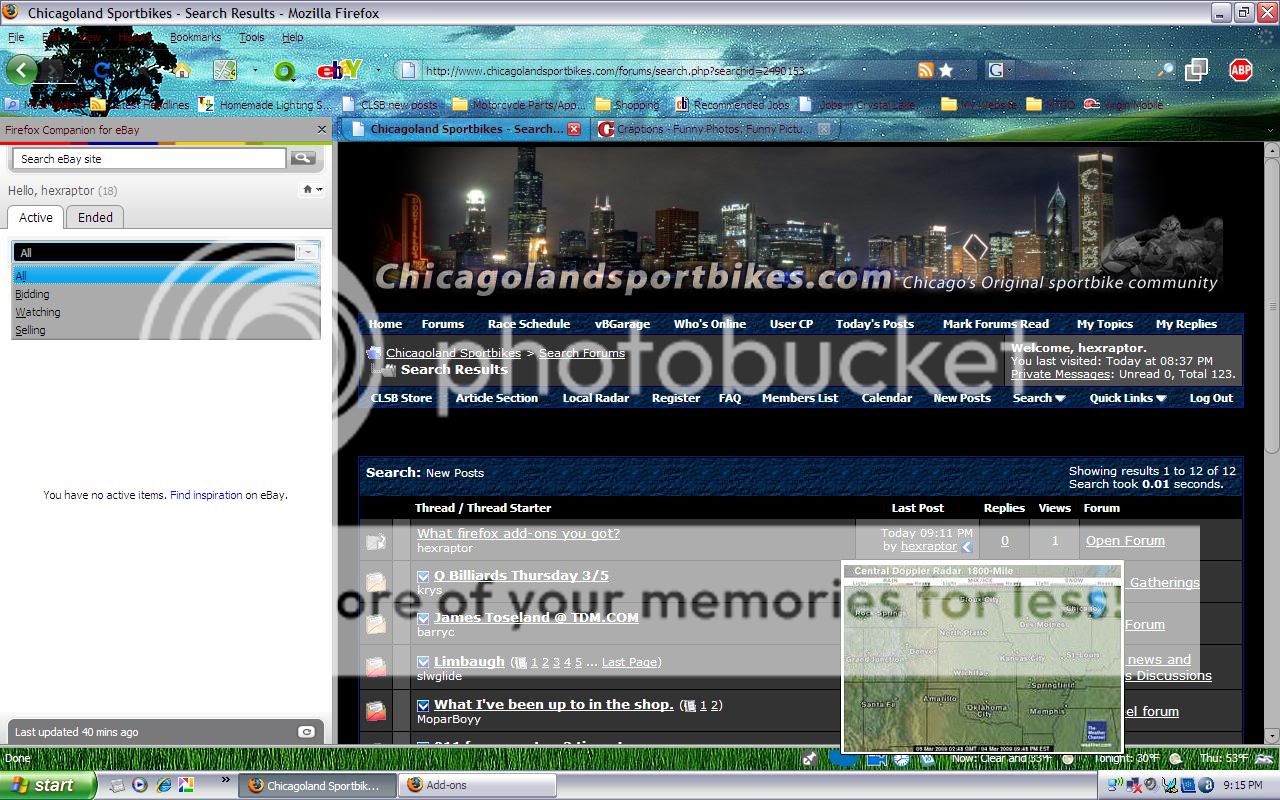1280x800 pixels.
Task: Click the pin icon in the status bar
Action: [x=810, y=759]
